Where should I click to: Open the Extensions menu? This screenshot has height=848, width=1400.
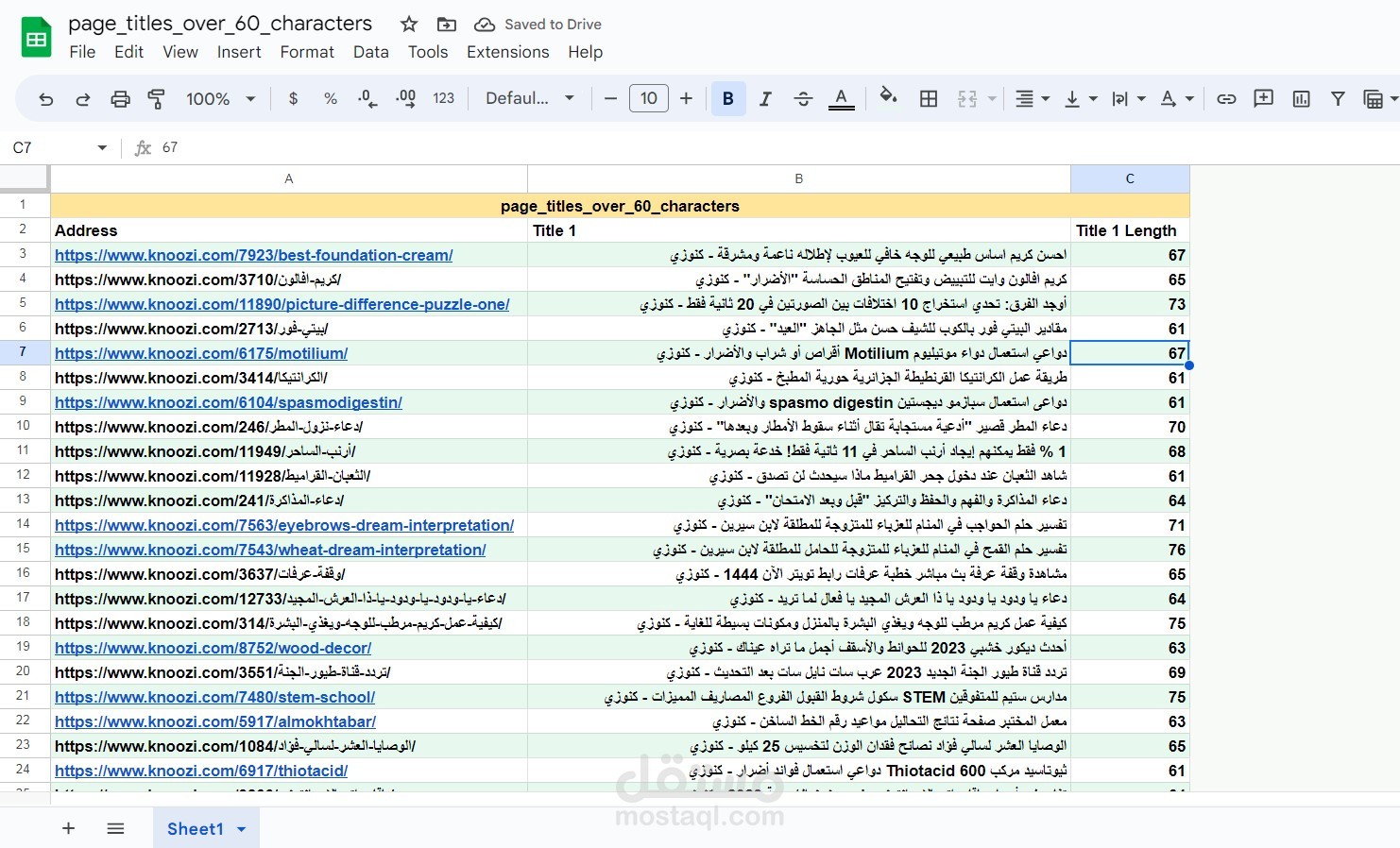click(508, 52)
